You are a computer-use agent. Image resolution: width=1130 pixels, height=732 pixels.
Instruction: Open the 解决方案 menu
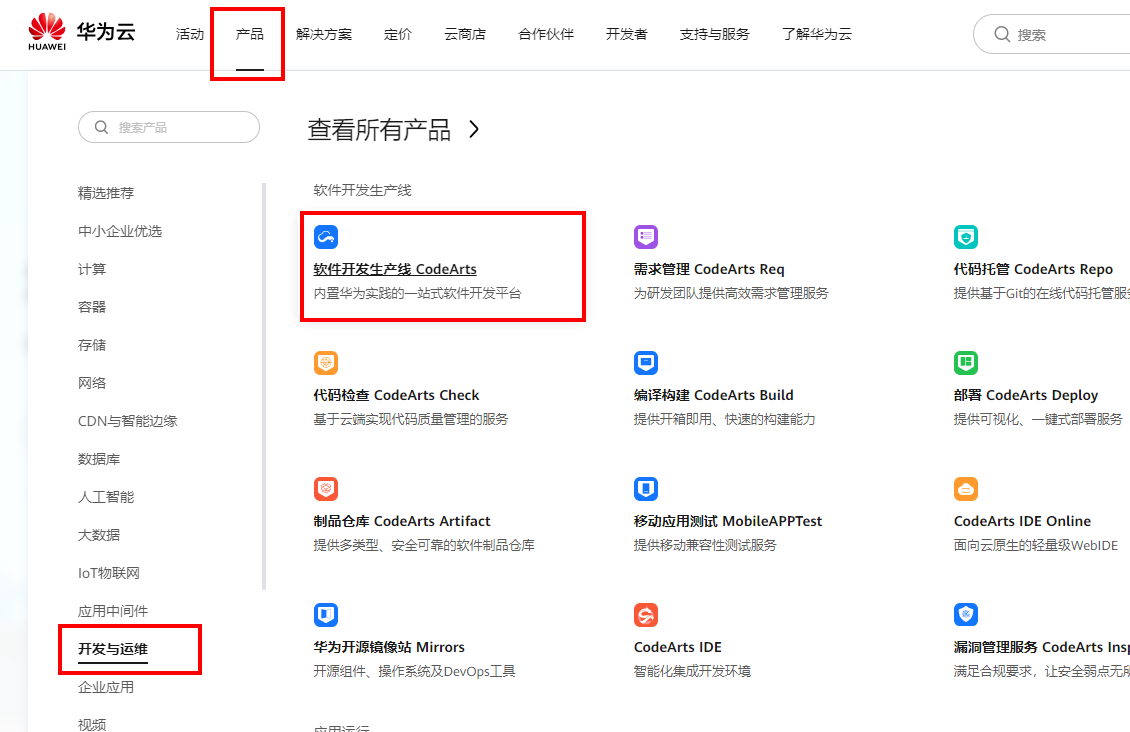click(324, 34)
